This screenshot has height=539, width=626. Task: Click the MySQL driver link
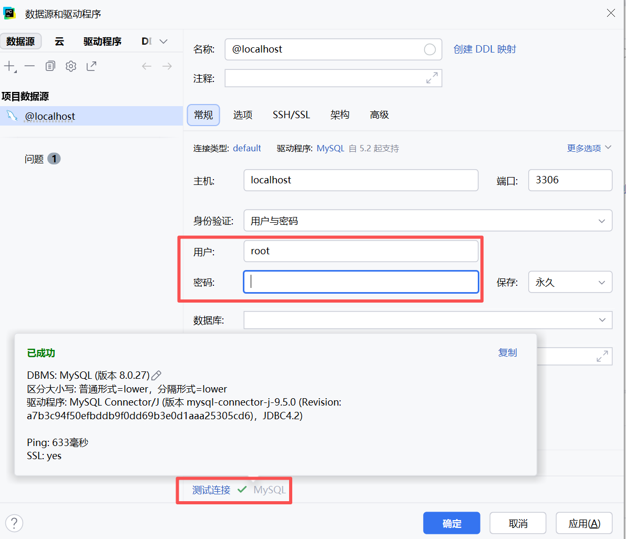coord(330,149)
